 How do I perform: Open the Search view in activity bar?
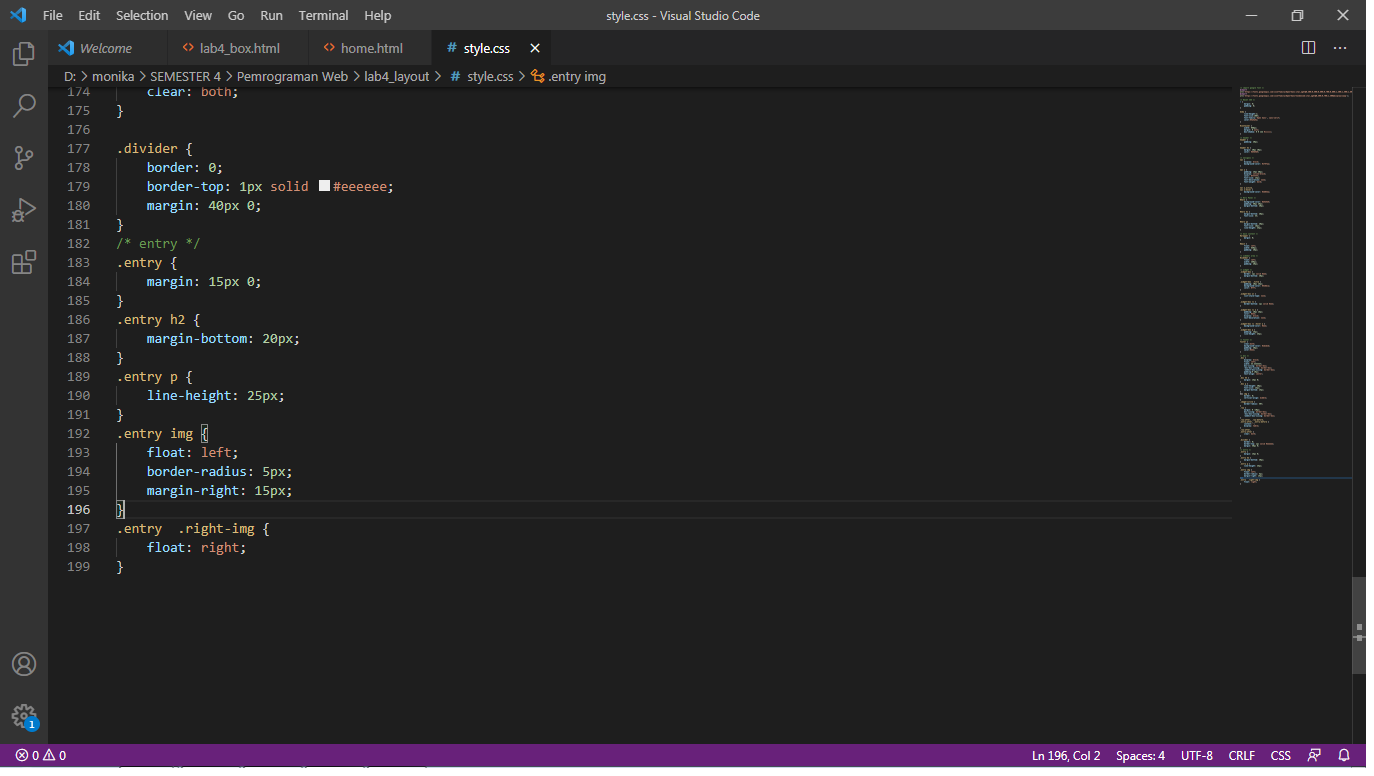[24, 105]
